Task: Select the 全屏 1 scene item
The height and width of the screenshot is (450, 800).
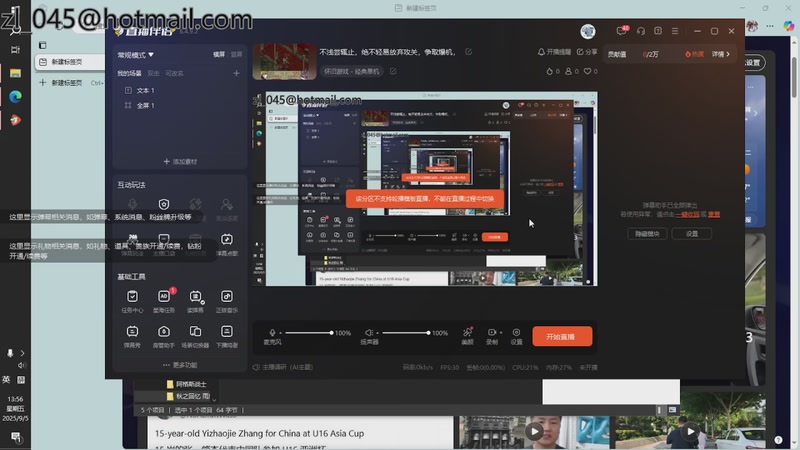Action: [x=140, y=105]
